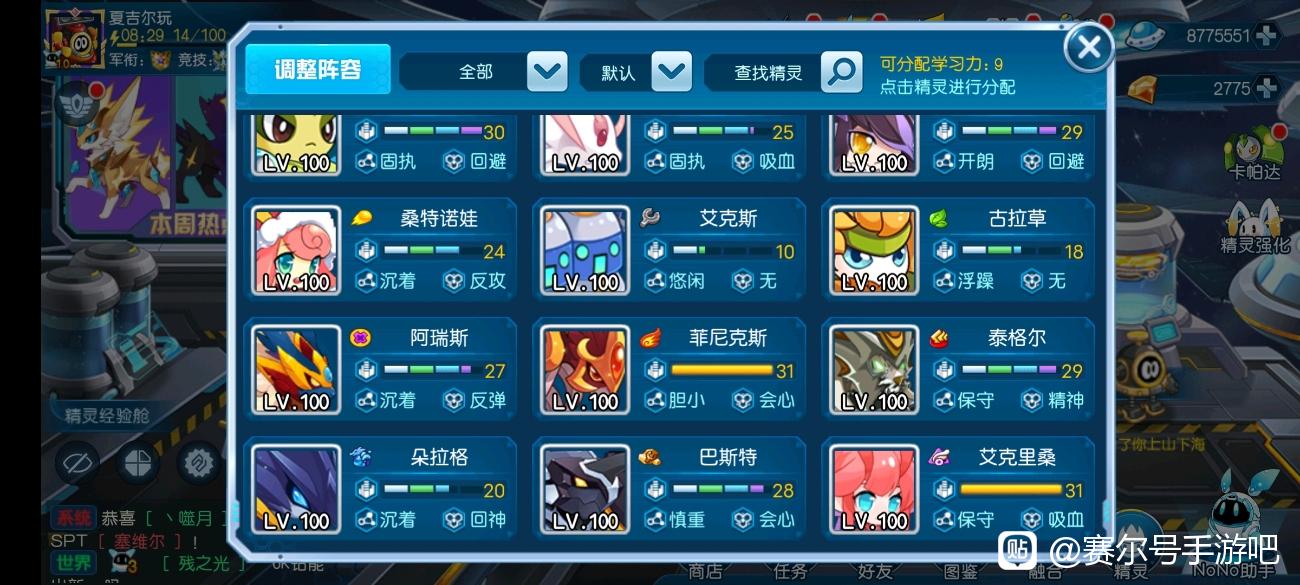Tap the 菲尼克斯 spirit avatar
This screenshot has width=1300, height=585.
585,370
